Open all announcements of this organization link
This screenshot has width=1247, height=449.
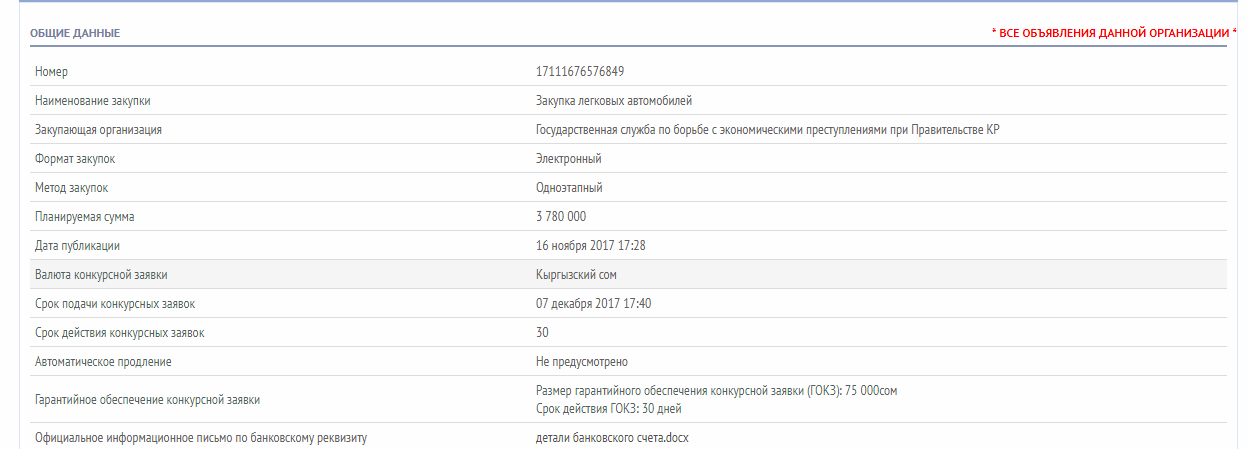point(1113,33)
